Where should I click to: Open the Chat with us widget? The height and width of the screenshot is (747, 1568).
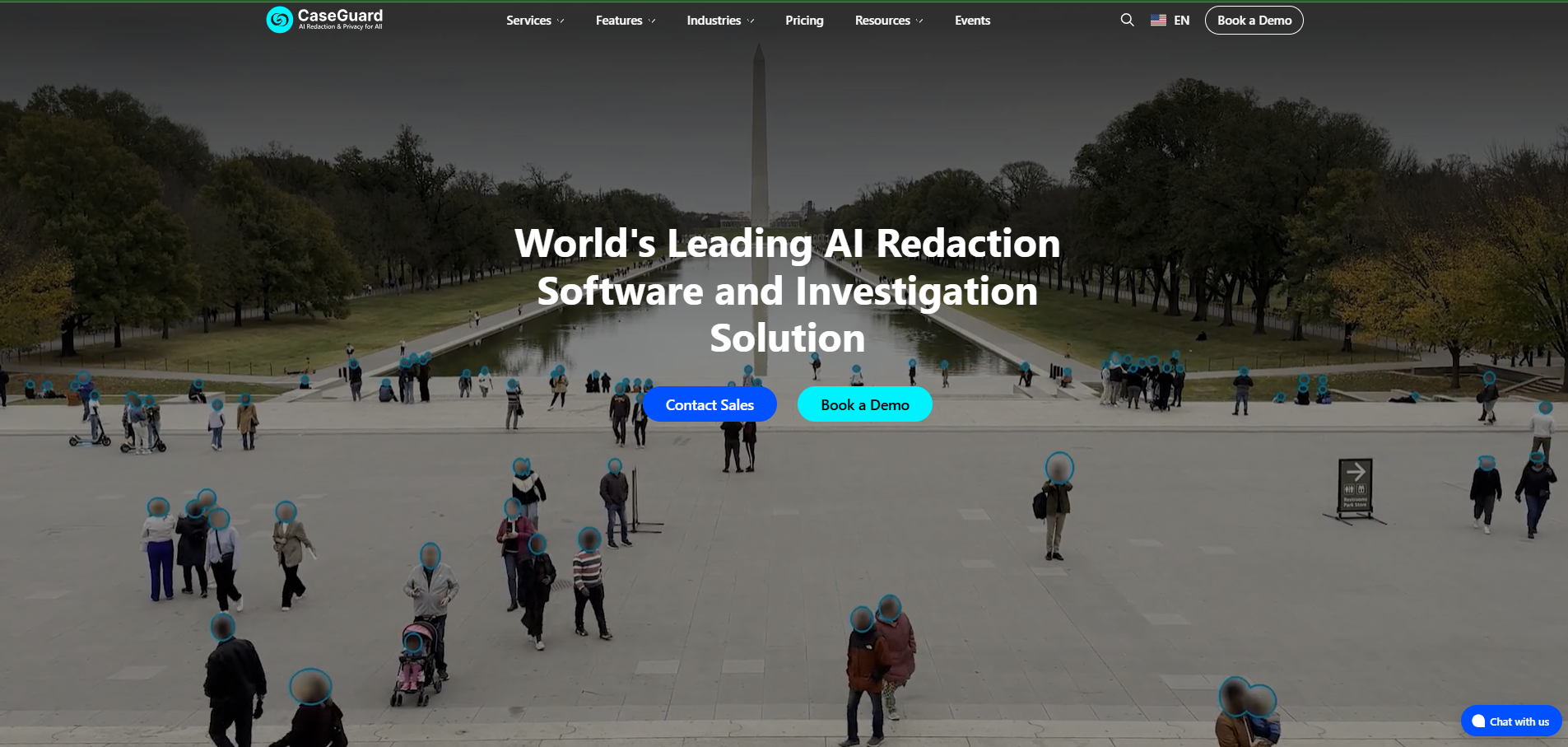pyautogui.click(x=1510, y=721)
